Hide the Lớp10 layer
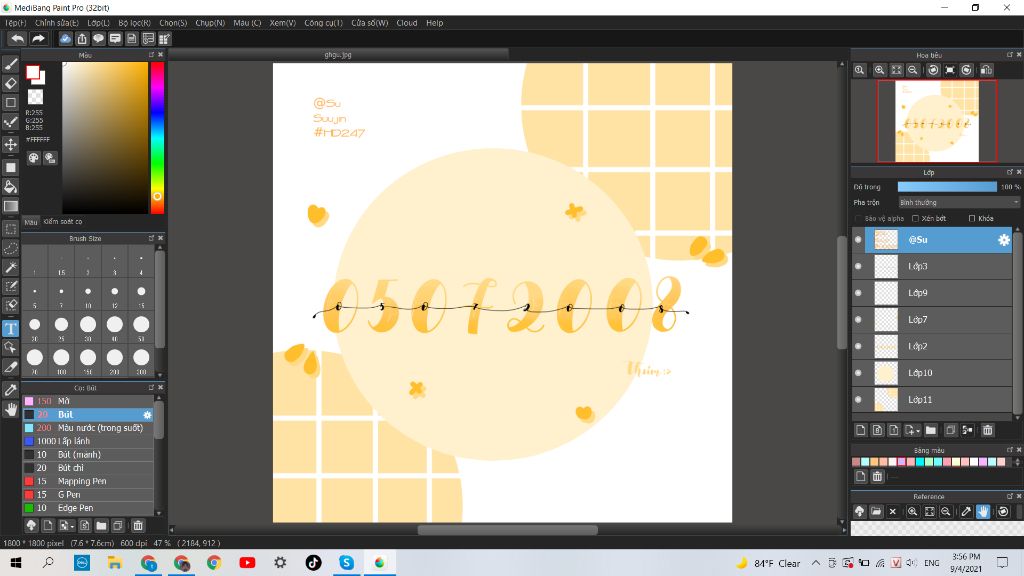 858,373
